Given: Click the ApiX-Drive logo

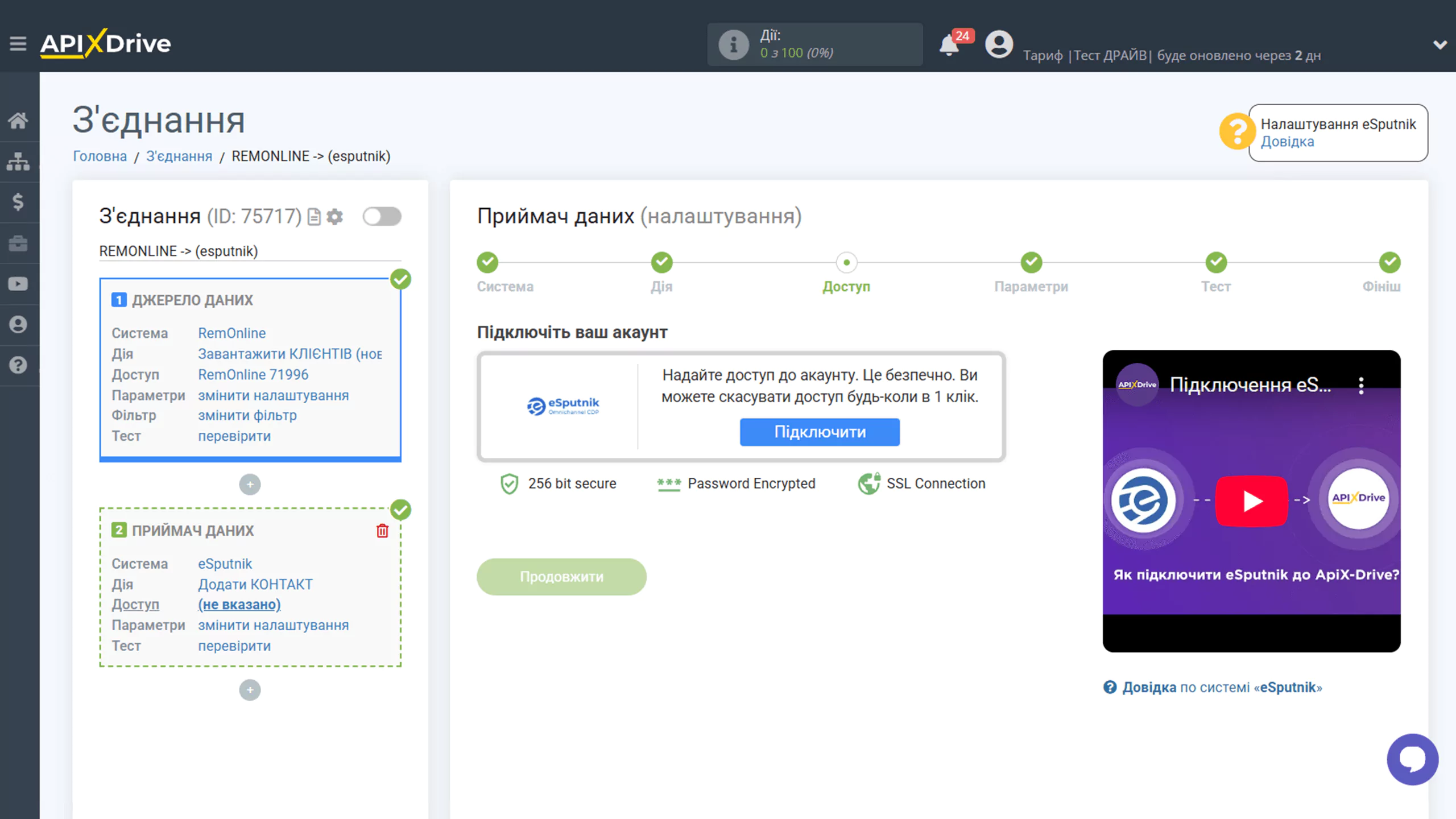Looking at the screenshot, I should pos(105,43).
